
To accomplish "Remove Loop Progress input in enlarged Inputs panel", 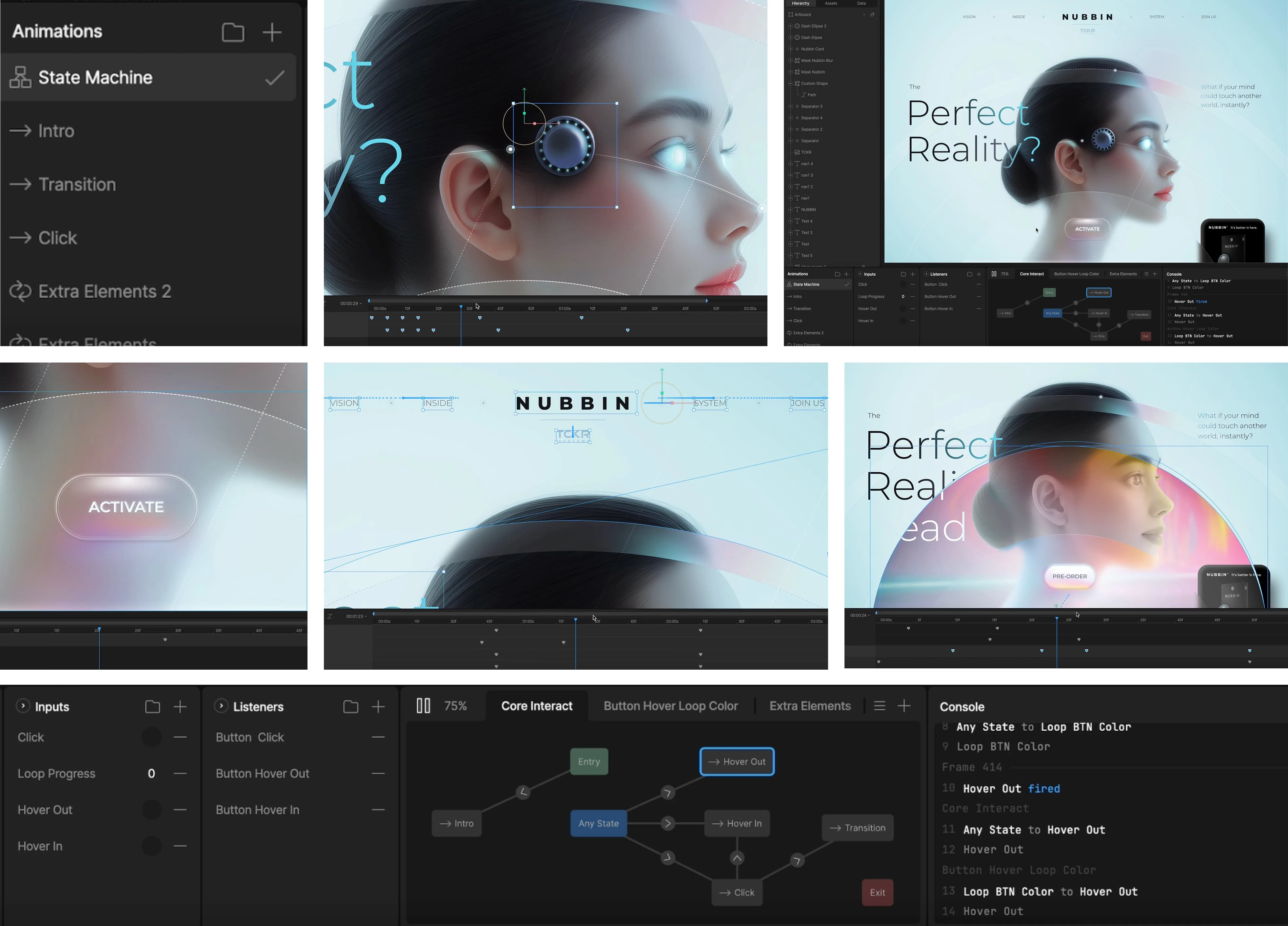I will pos(180,773).
